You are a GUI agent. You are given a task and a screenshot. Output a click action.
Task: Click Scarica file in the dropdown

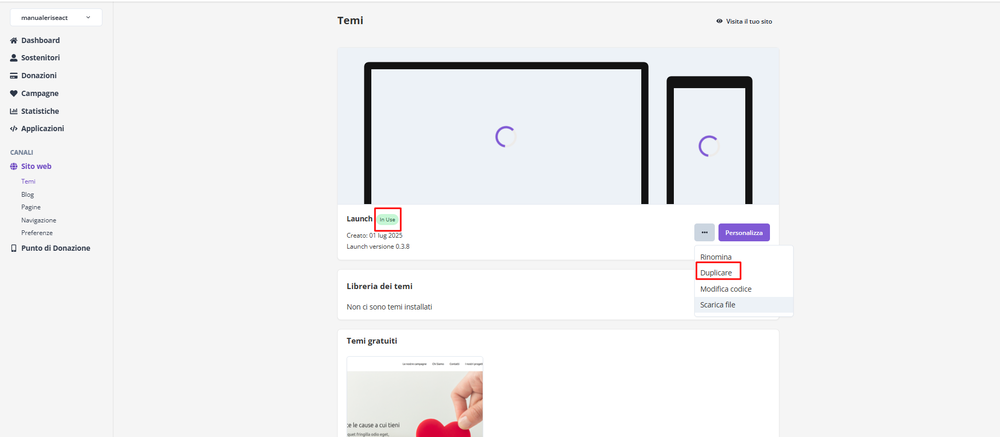pyautogui.click(x=718, y=305)
